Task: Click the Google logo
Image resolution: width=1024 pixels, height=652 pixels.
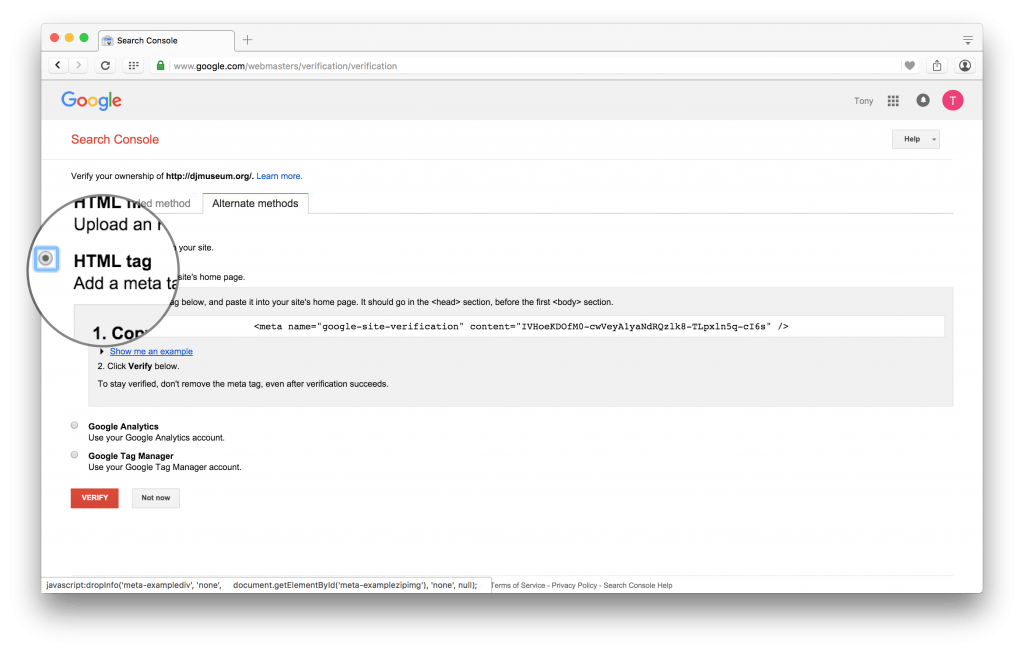Action: pos(91,100)
